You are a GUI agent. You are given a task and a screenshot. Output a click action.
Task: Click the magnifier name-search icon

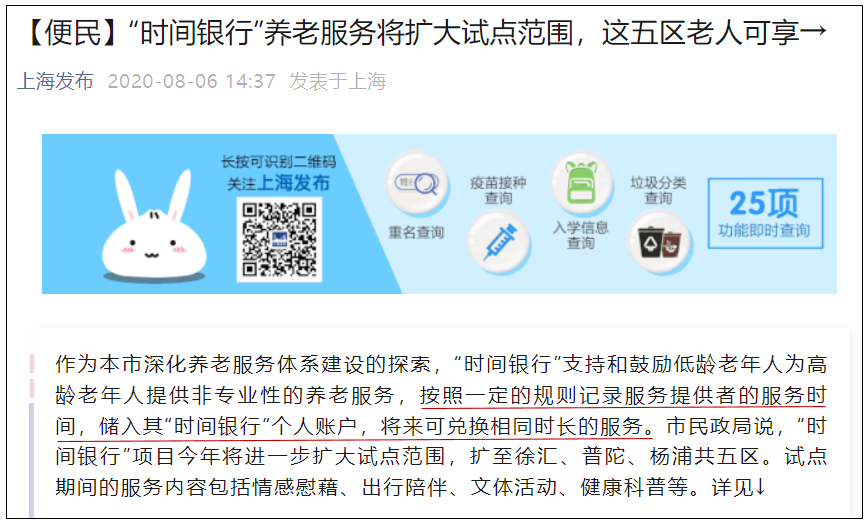pyautogui.click(x=416, y=183)
